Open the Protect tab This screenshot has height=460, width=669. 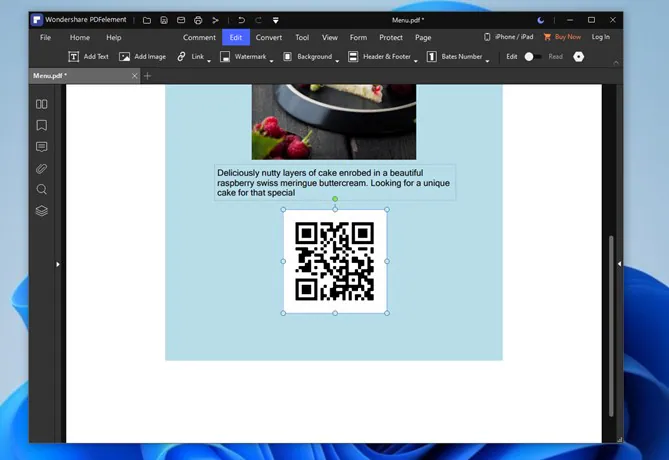pyautogui.click(x=391, y=38)
